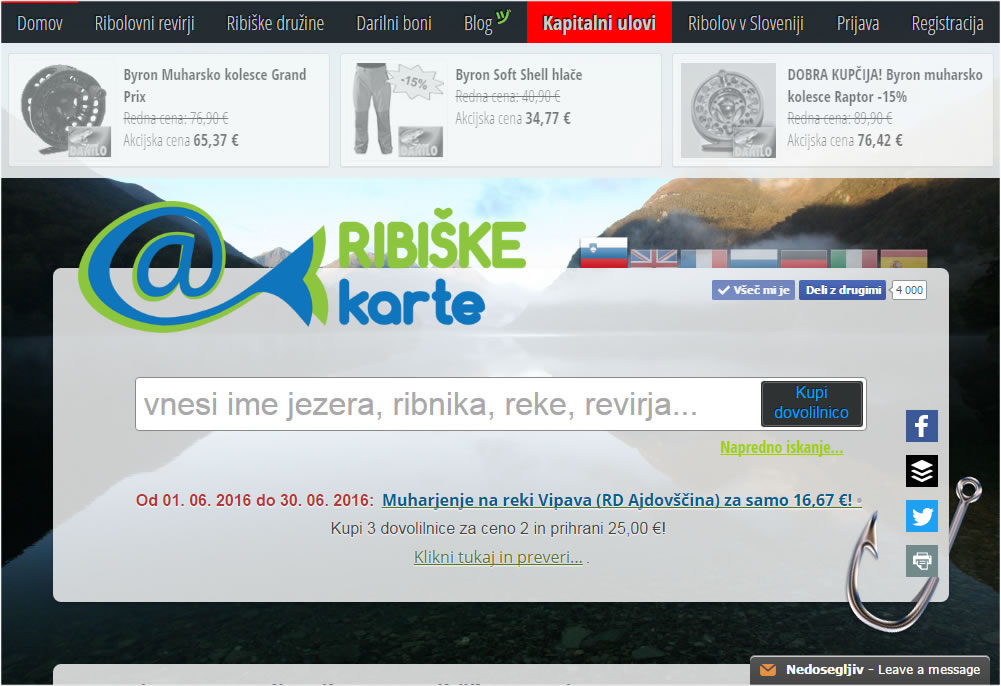Click the 4 000 share count bubble

pos(909,290)
